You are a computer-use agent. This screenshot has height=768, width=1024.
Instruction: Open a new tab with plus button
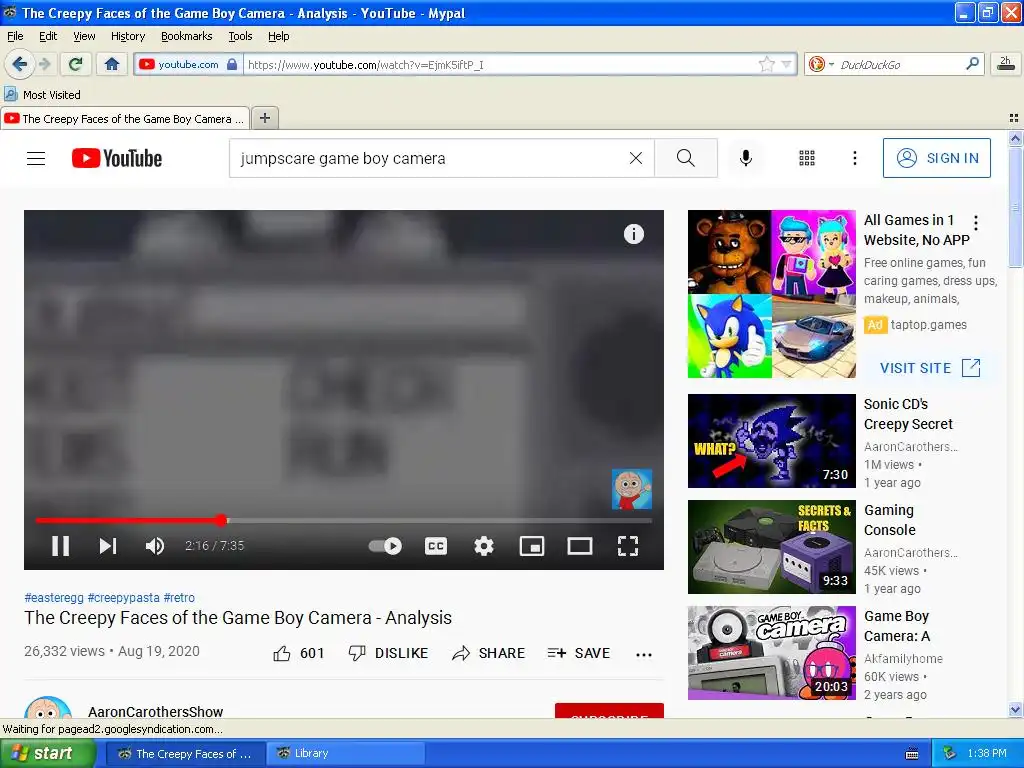tap(264, 118)
